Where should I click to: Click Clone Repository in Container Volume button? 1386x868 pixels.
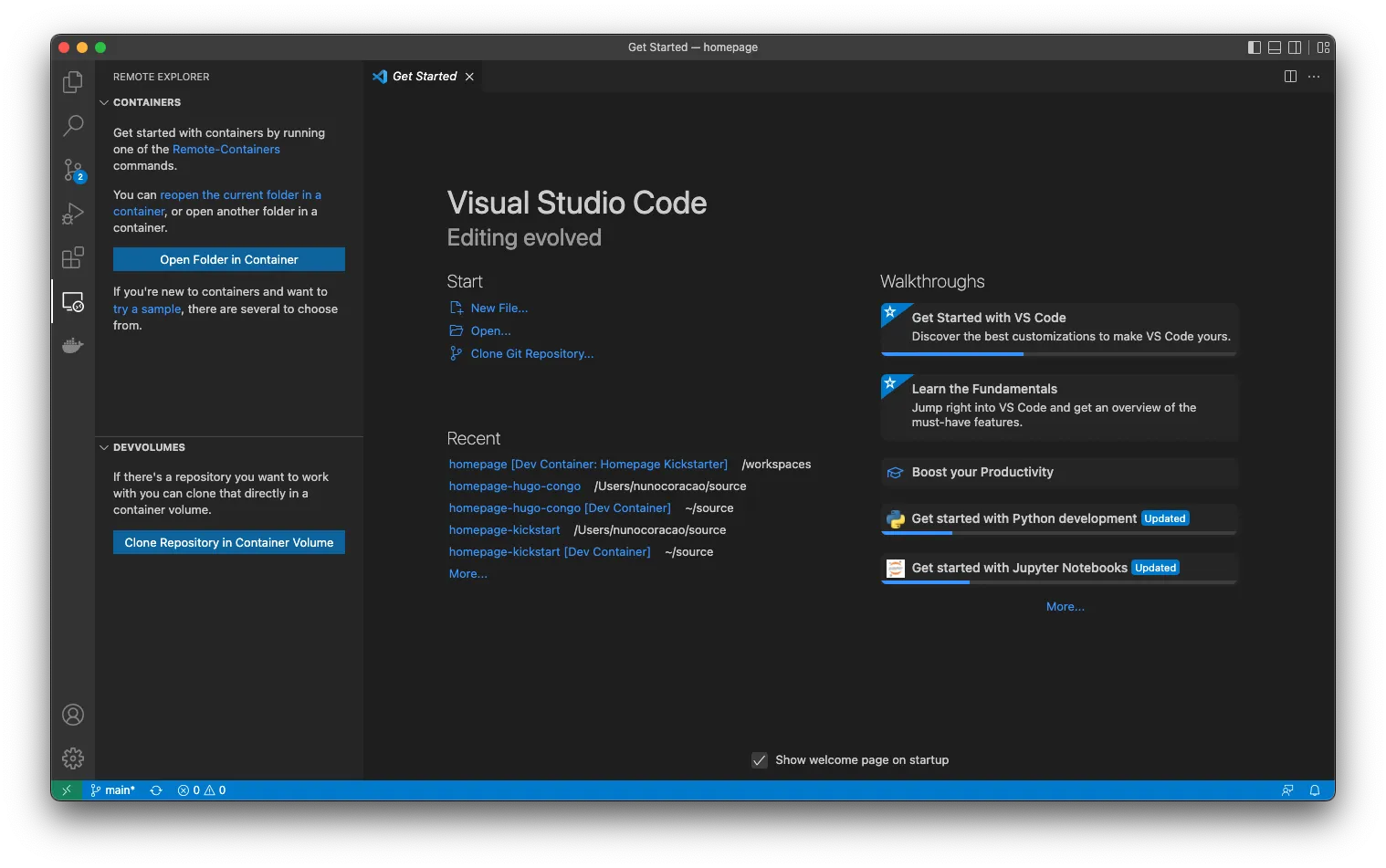(229, 542)
